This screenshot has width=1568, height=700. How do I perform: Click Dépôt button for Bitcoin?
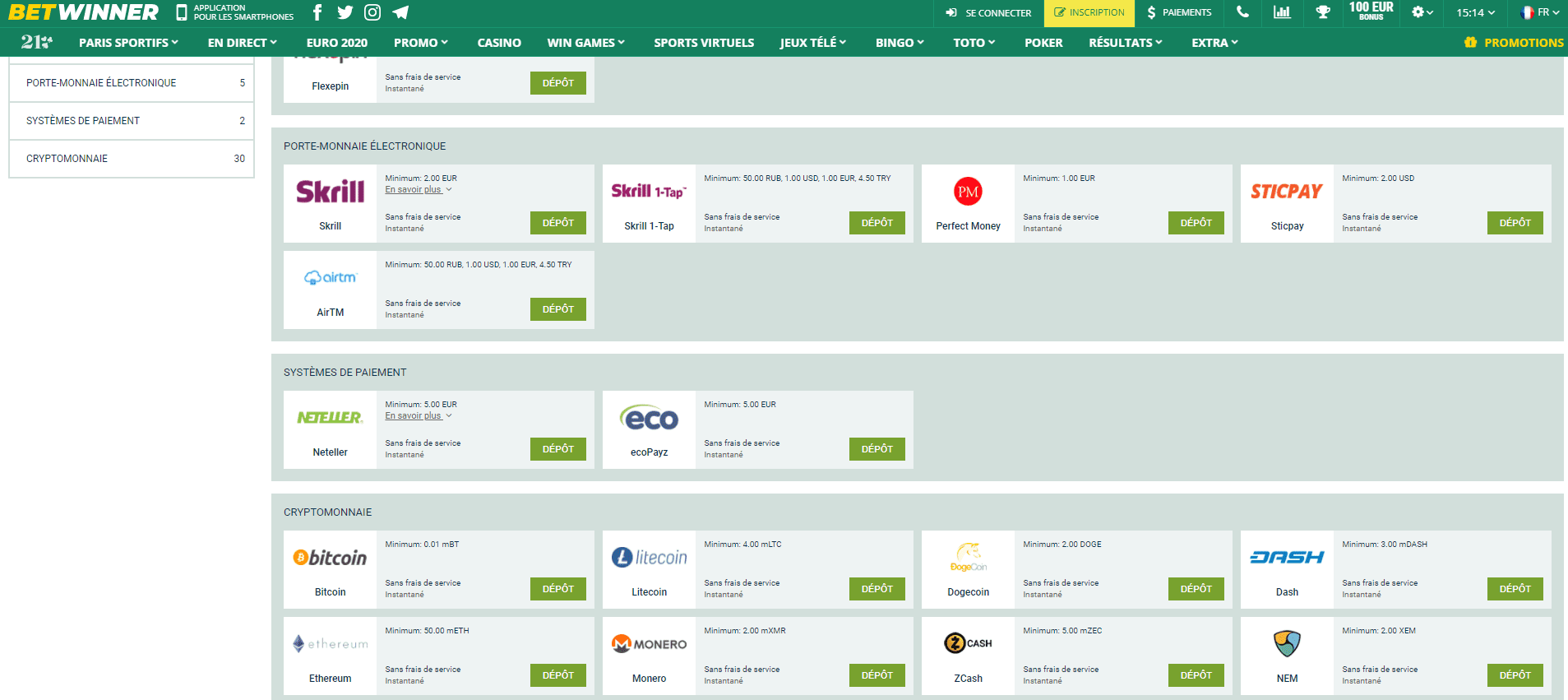coord(558,589)
